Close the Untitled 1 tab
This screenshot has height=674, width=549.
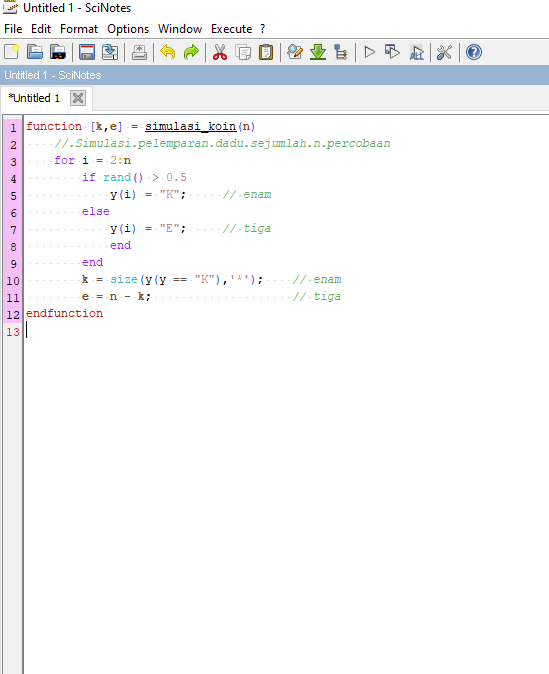78,98
